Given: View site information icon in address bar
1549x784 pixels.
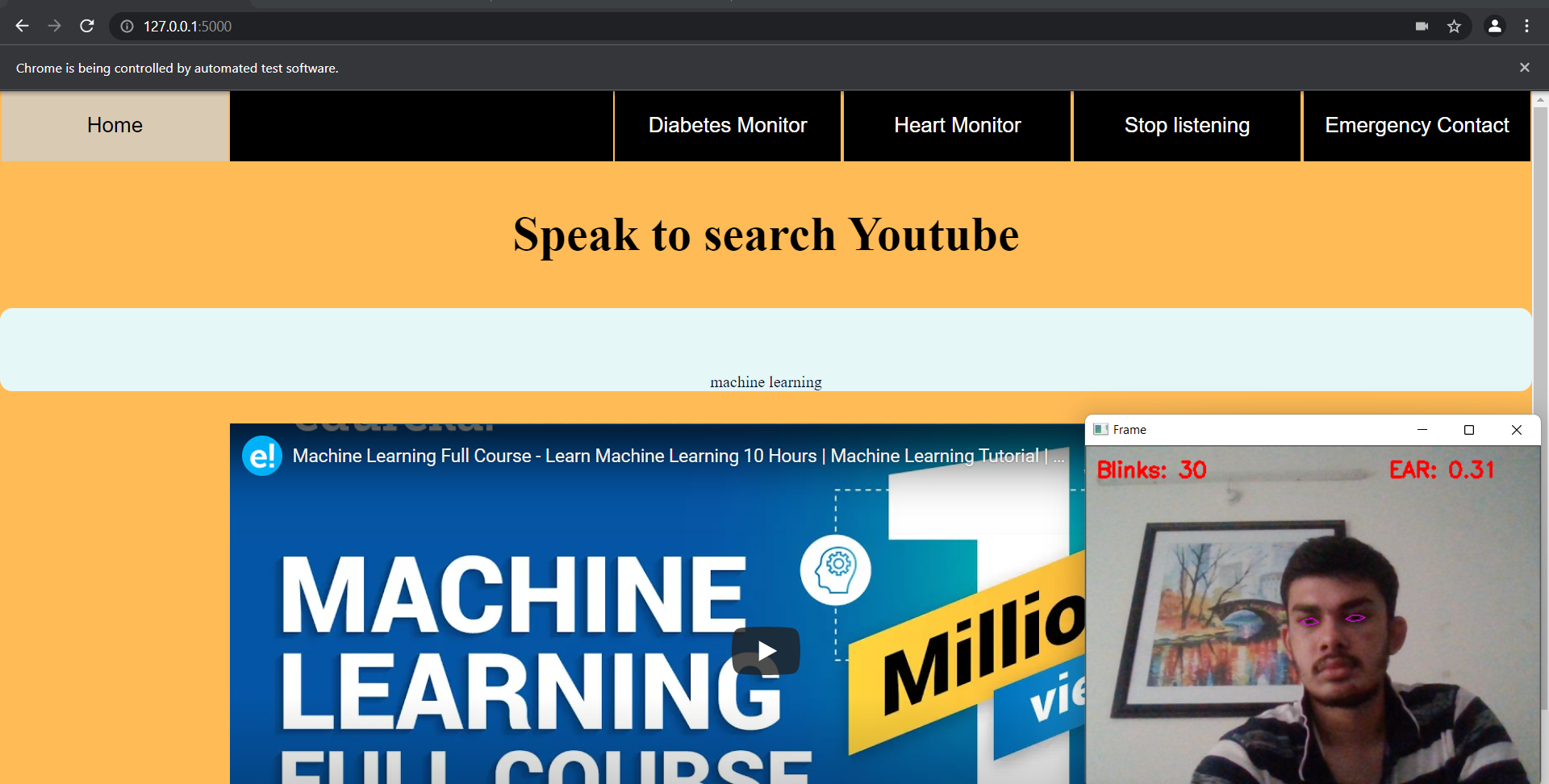Looking at the screenshot, I should pos(127,27).
